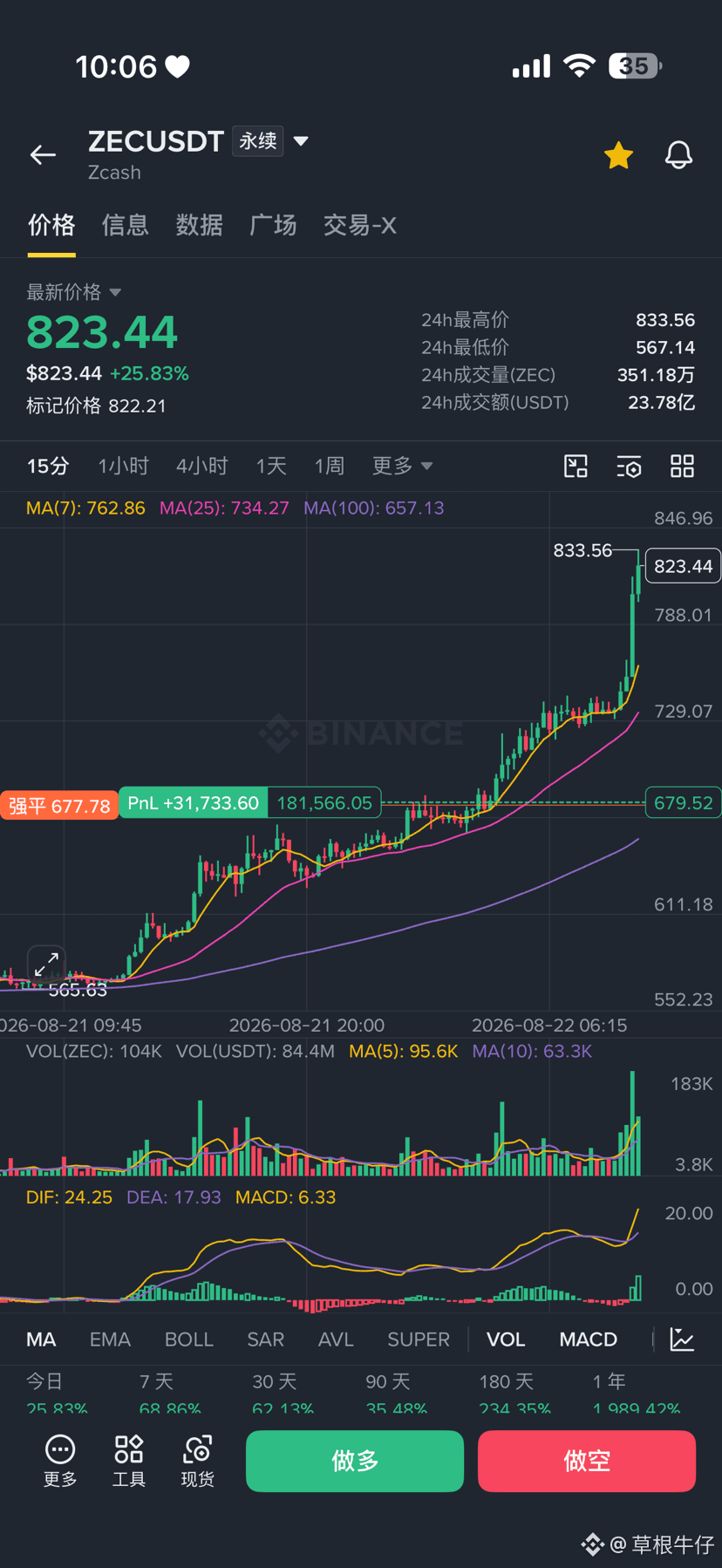Tap the 823.44 current price tag

click(683, 566)
